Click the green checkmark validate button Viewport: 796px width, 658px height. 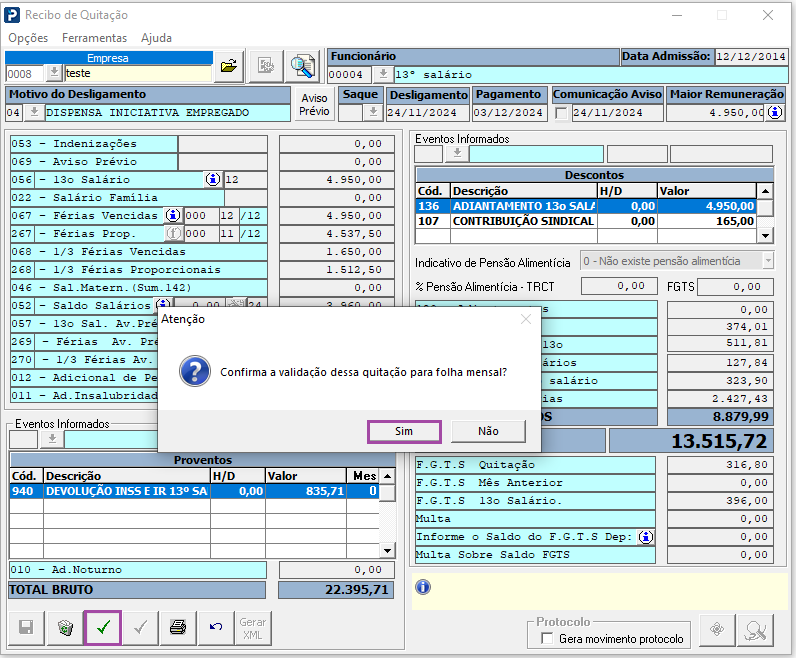pyautogui.click(x=103, y=628)
